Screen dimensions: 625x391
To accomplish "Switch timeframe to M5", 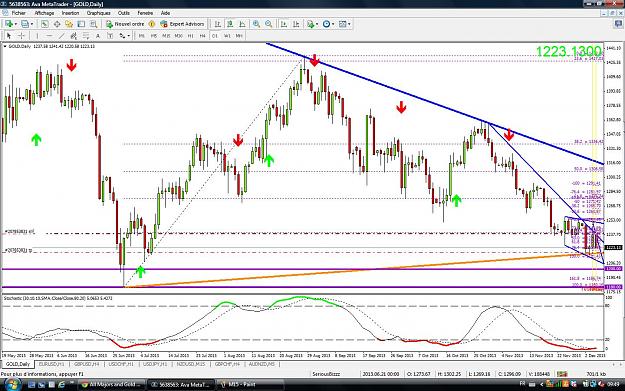I will tap(154, 36).
